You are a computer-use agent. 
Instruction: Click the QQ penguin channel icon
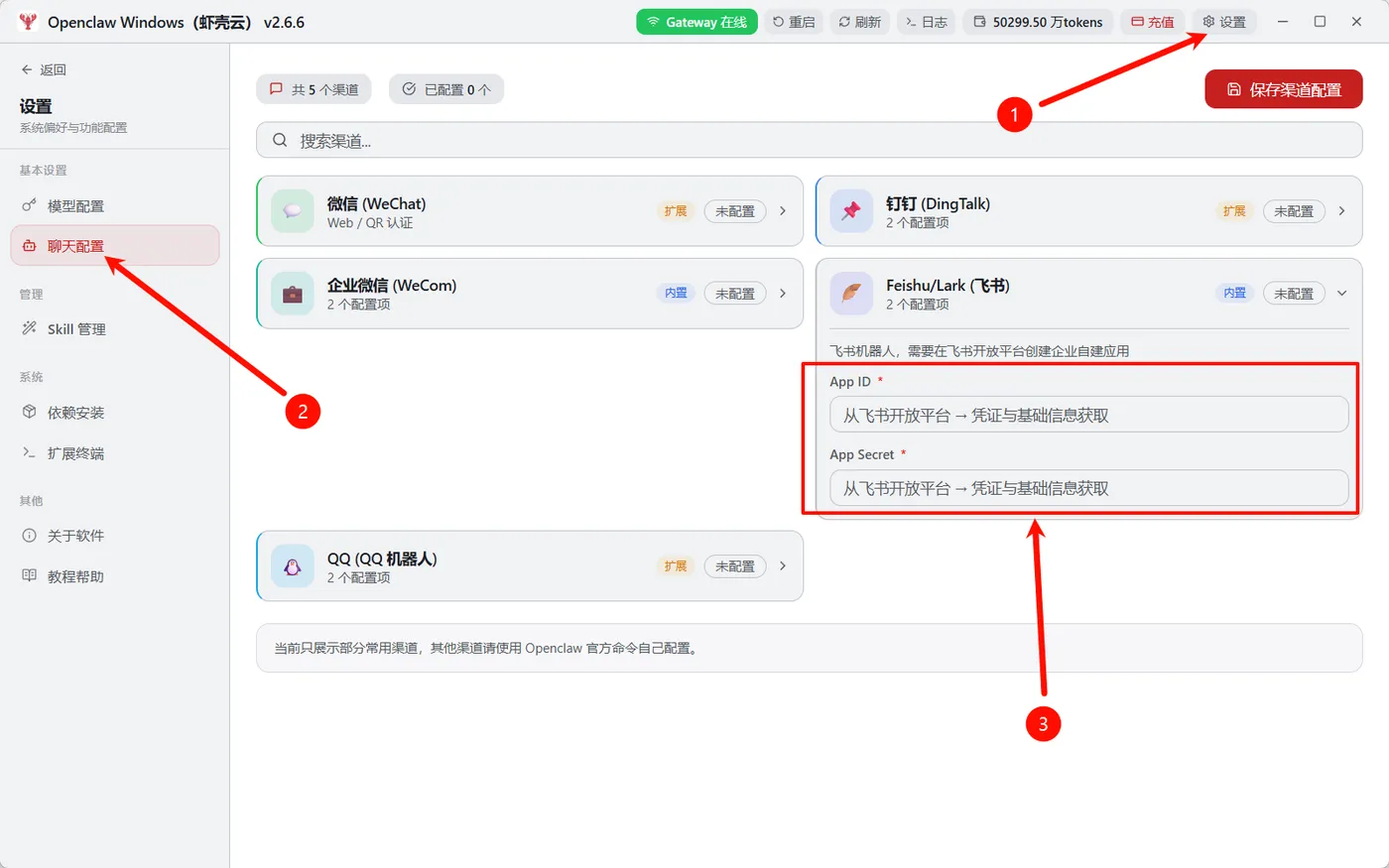click(x=293, y=566)
